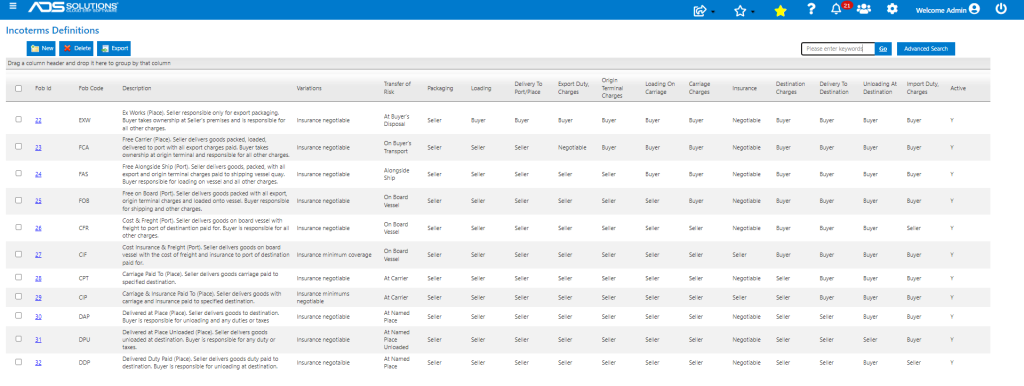Screen dimensions: 1024x386
Task: Open Fob Id 30 link
Action: (x=39, y=317)
